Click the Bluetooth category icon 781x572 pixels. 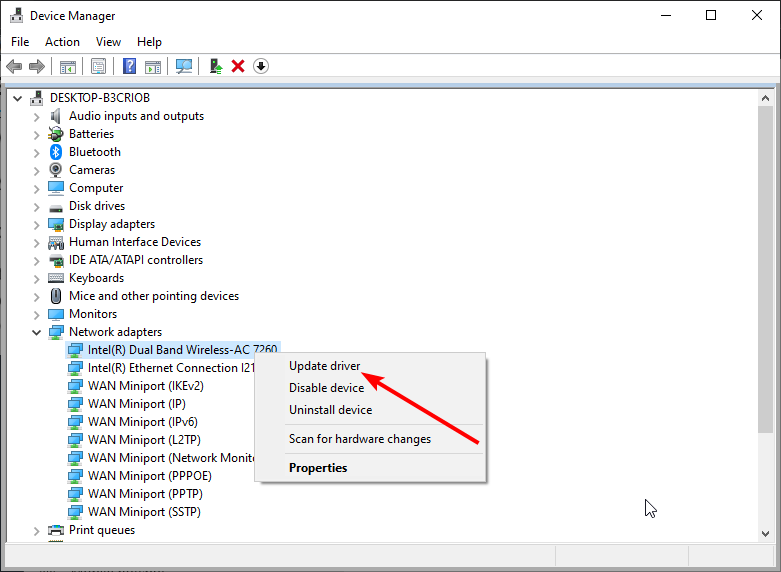56,152
